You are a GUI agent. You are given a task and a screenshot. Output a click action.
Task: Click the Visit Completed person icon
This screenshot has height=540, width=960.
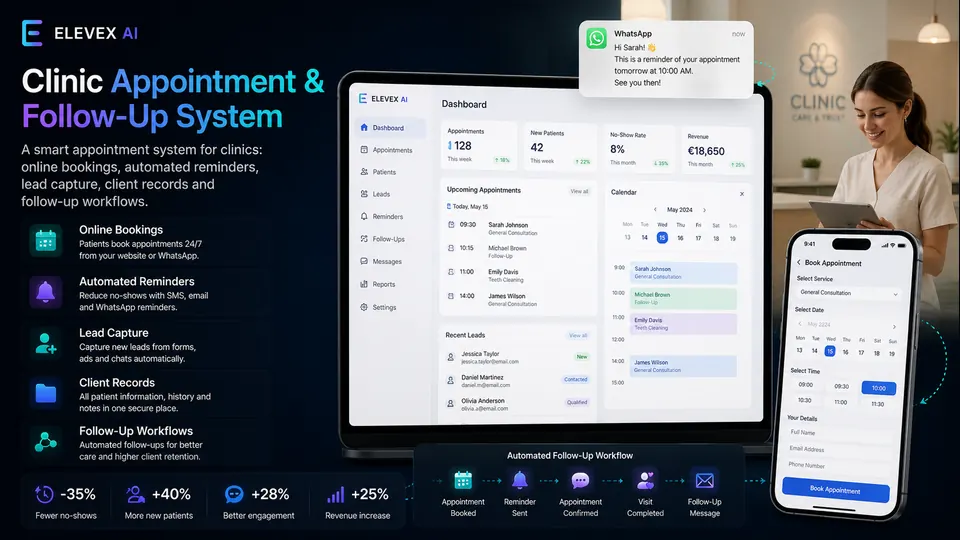[x=645, y=481]
